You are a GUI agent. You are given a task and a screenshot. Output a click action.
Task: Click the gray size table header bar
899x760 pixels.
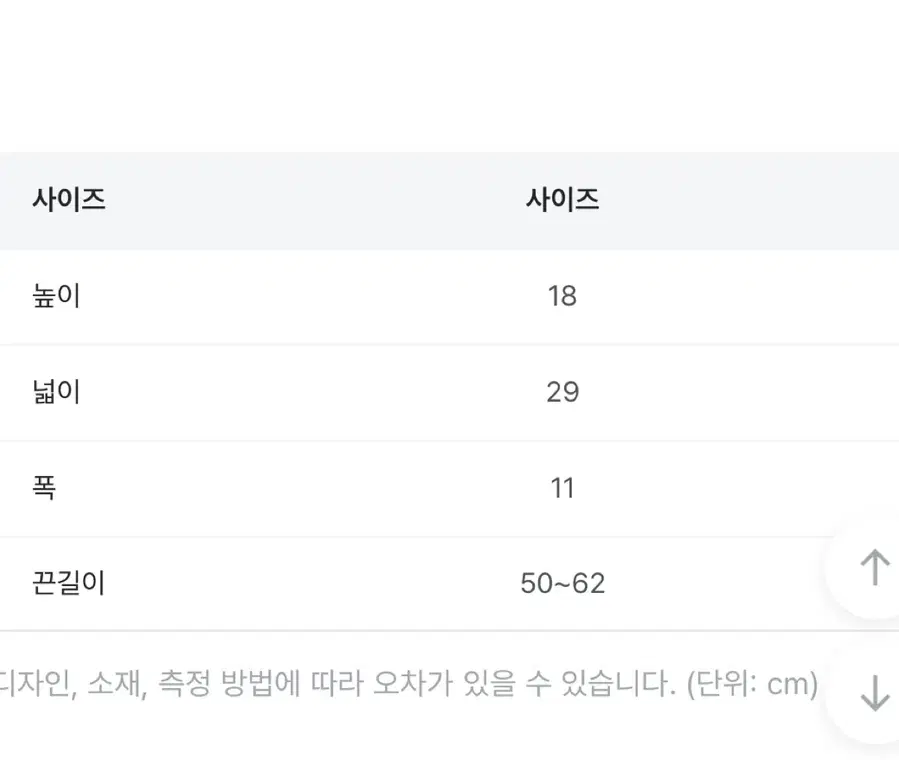(x=450, y=201)
